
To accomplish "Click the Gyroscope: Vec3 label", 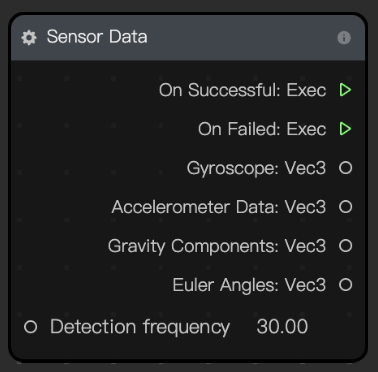I will 256,169.
